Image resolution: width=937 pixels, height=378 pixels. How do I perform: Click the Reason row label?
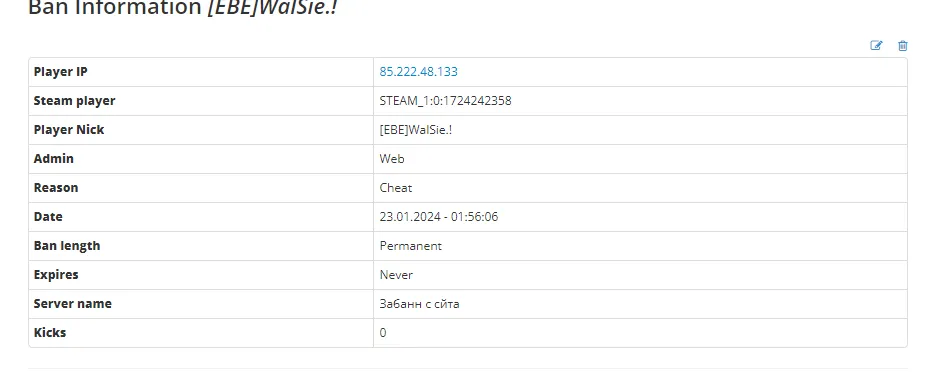[x=56, y=188]
